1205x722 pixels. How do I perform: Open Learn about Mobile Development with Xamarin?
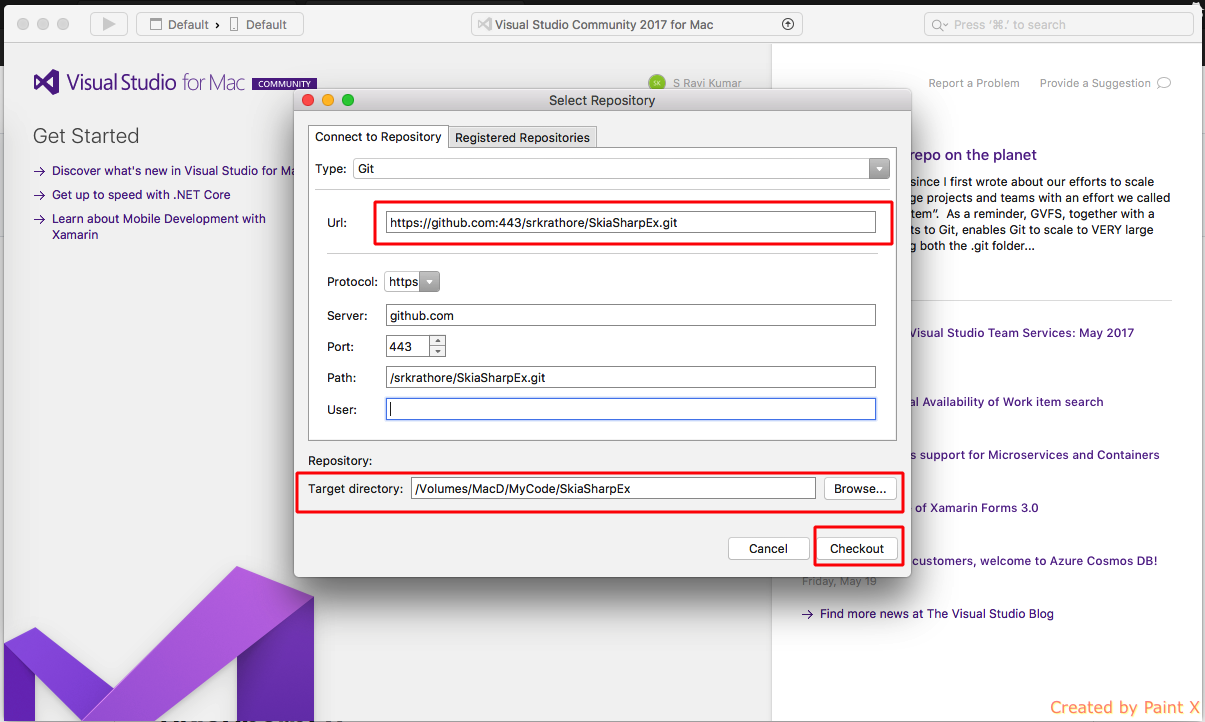[159, 227]
